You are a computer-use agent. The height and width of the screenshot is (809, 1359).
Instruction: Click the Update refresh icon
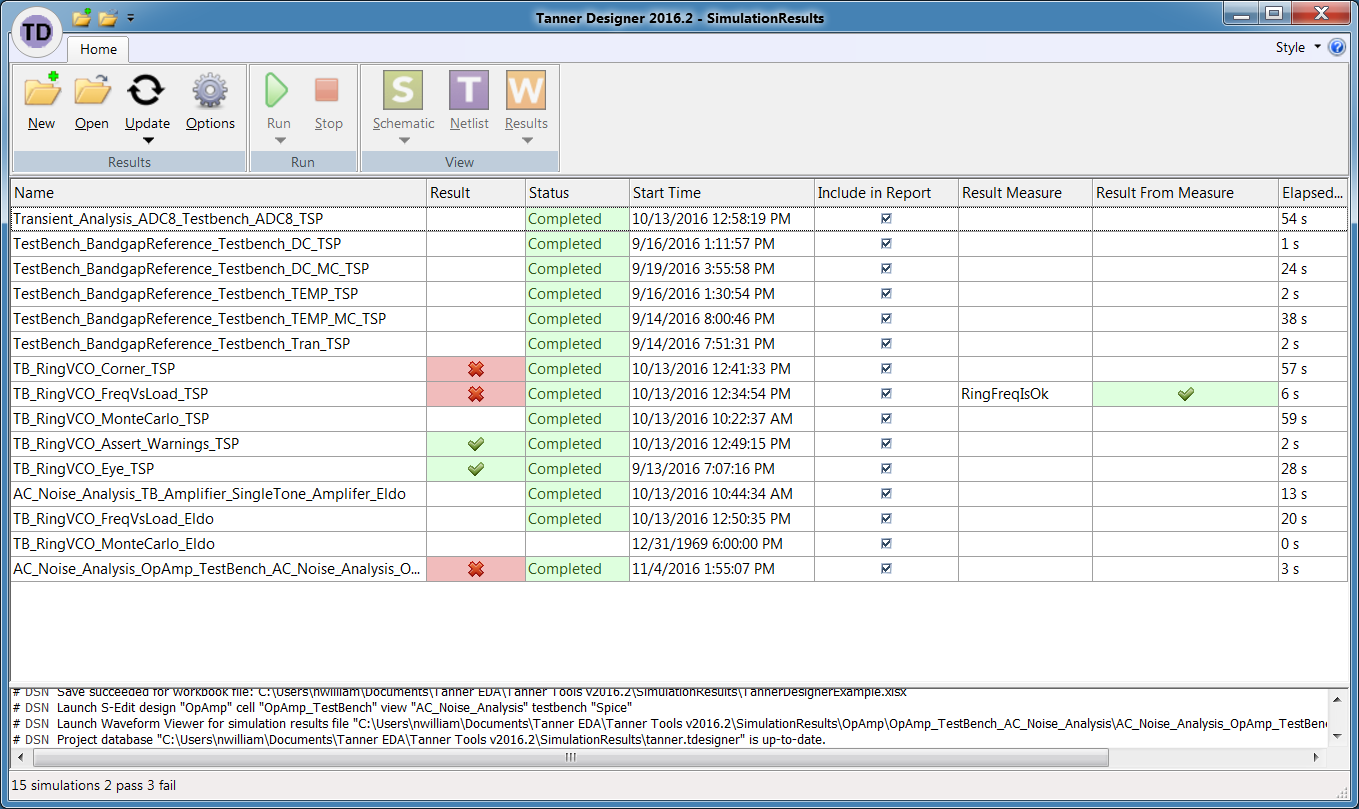(x=146, y=91)
